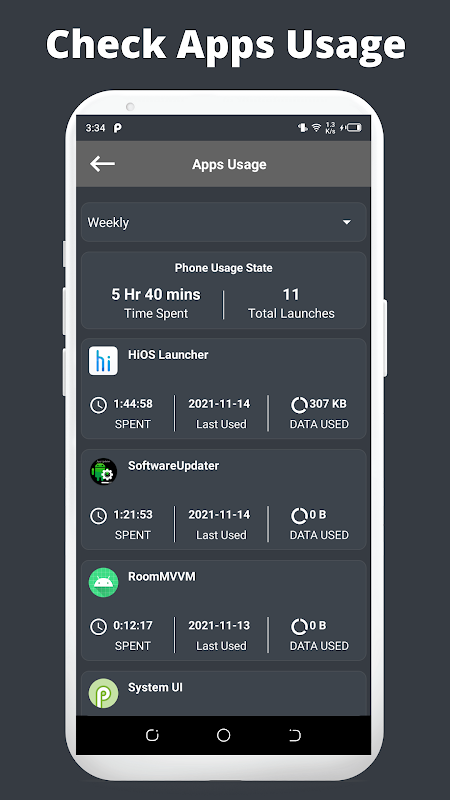Tap the Android home navigation button
The height and width of the screenshot is (800, 450).
(x=223, y=735)
